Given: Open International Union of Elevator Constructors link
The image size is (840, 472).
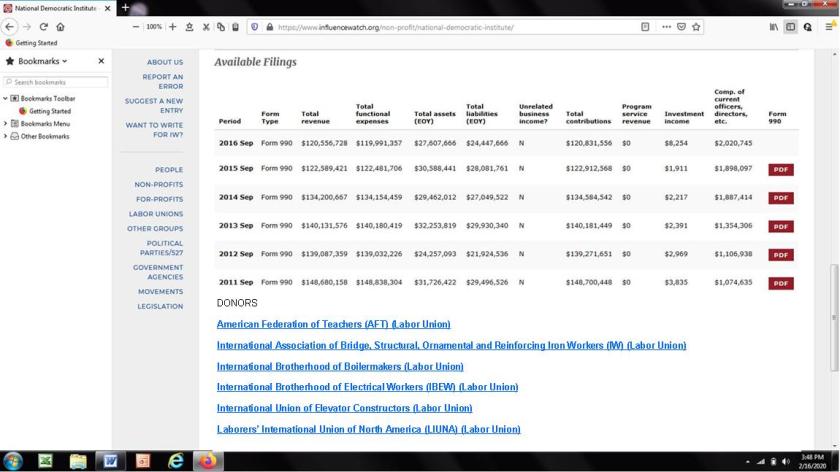Looking at the screenshot, I should click(x=344, y=408).
